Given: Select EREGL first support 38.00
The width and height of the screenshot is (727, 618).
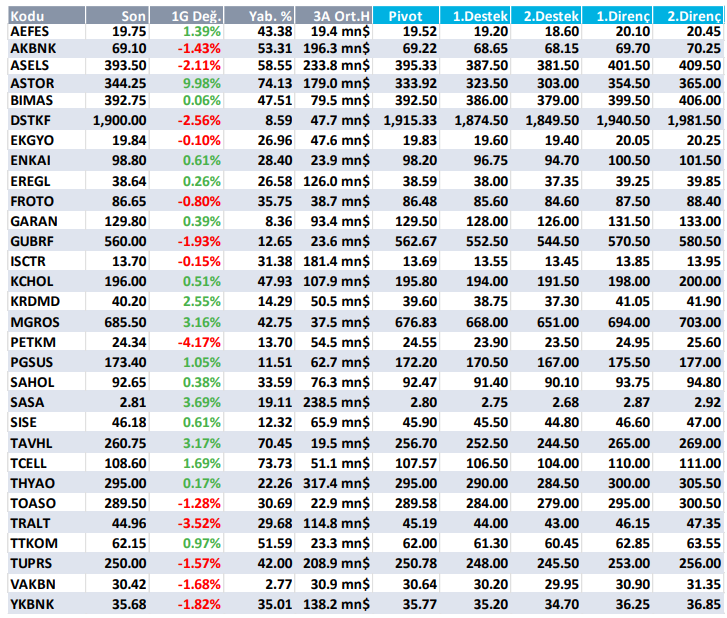Looking at the screenshot, I should [x=491, y=181].
